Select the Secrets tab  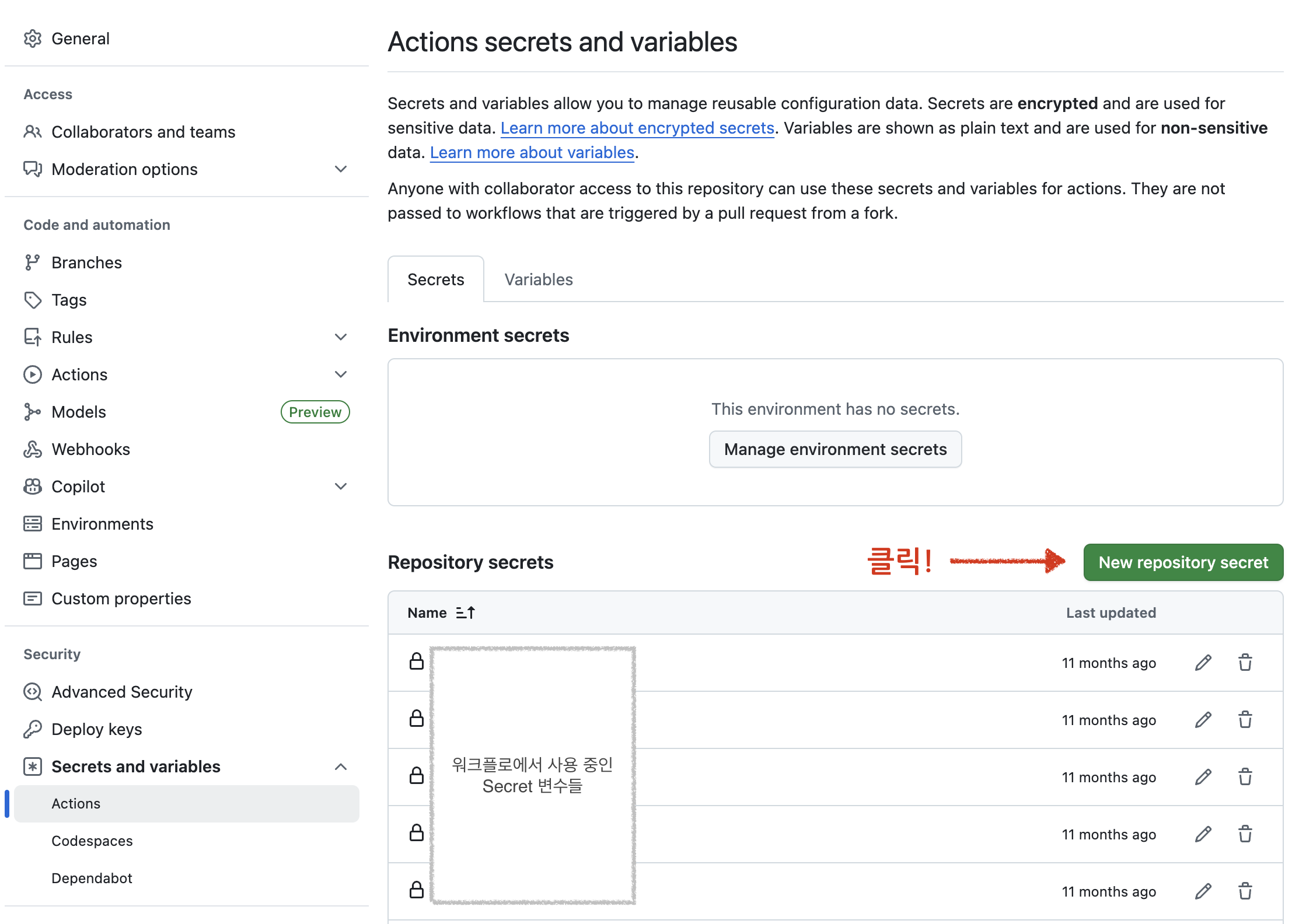pyautogui.click(x=435, y=279)
